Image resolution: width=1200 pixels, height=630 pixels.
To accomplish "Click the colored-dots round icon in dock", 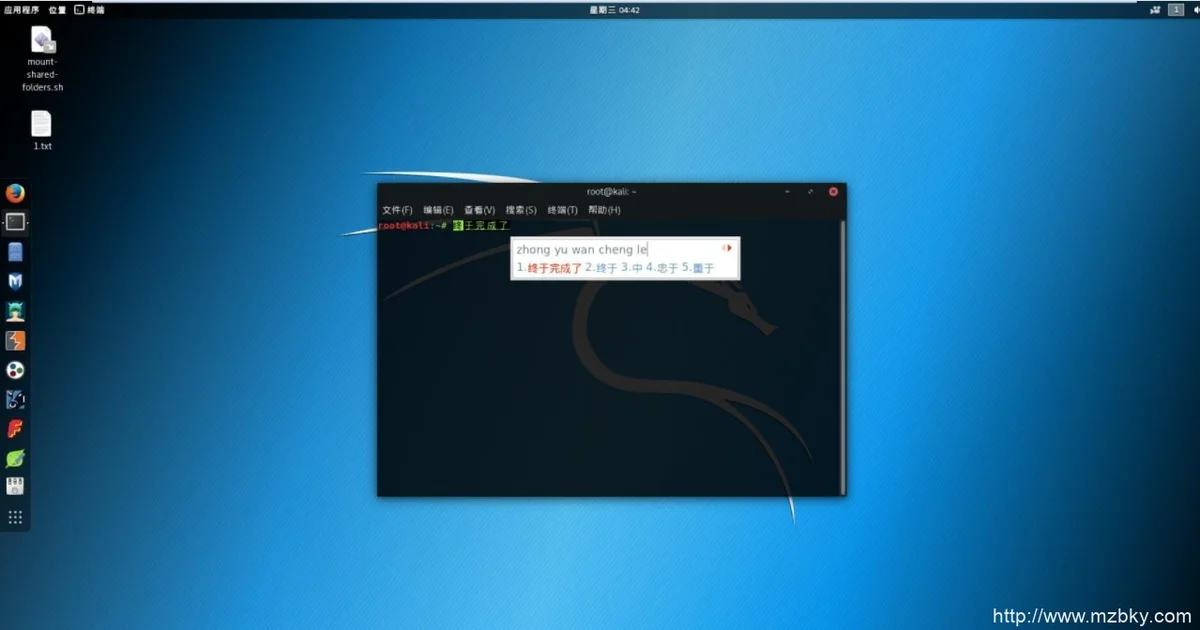I will point(15,370).
